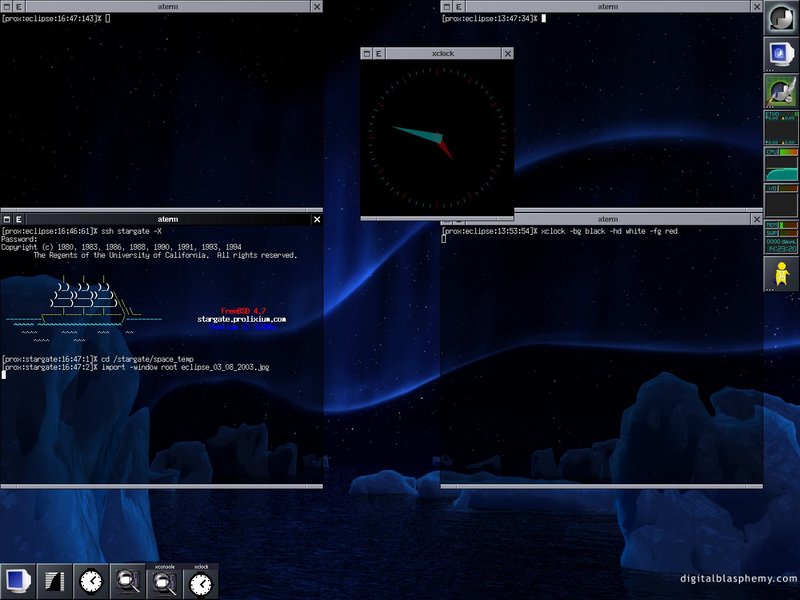Click the analog clock face in xclock
The width and height of the screenshot is (800, 600).
pyautogui.click(x=437, y=138)
